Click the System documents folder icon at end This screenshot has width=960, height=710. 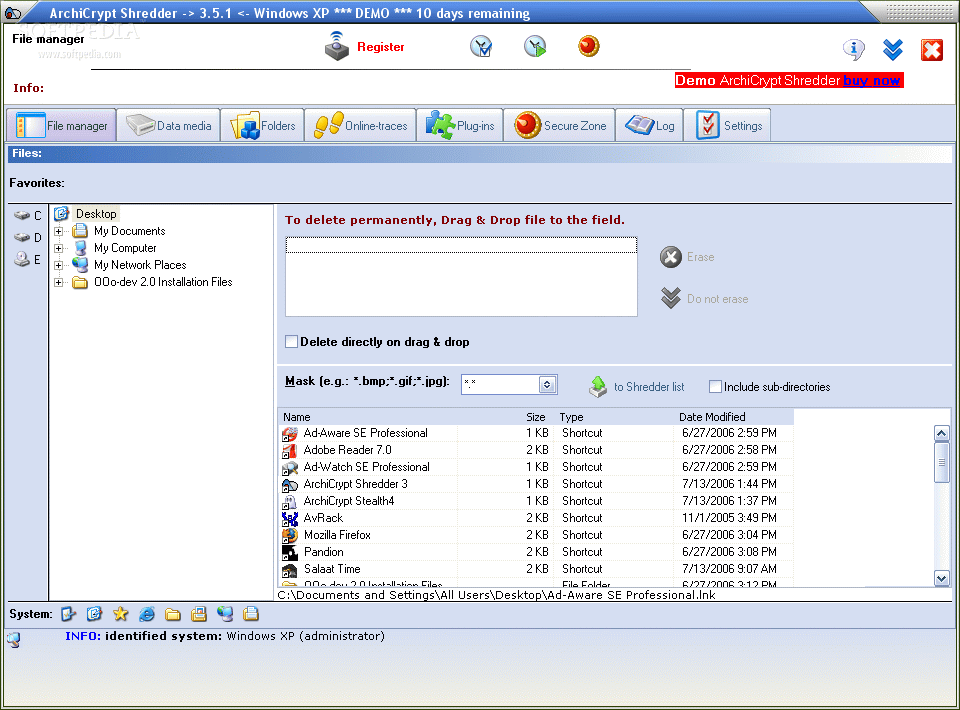[251, 614]
